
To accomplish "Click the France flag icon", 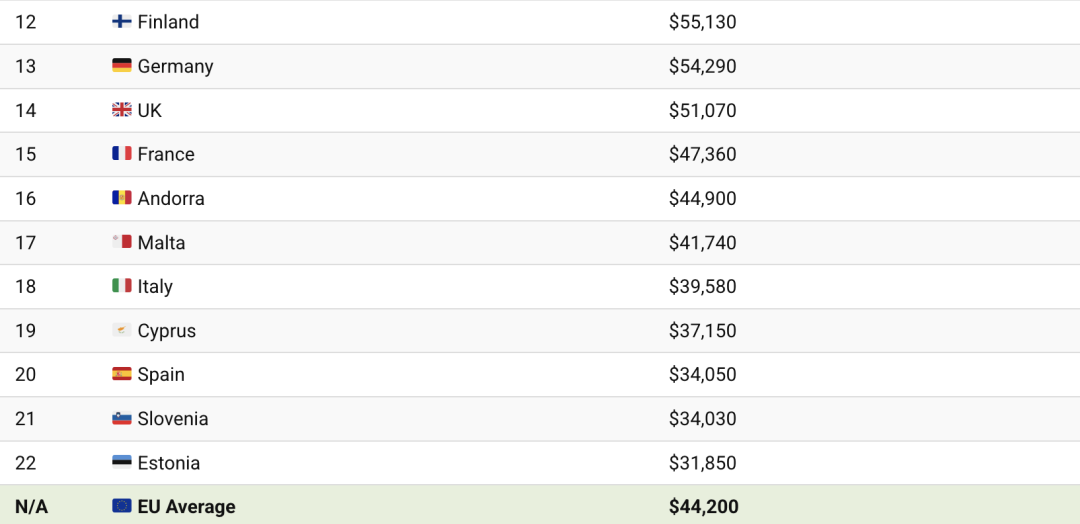I will pyautogui.click(x=122, y=154).
